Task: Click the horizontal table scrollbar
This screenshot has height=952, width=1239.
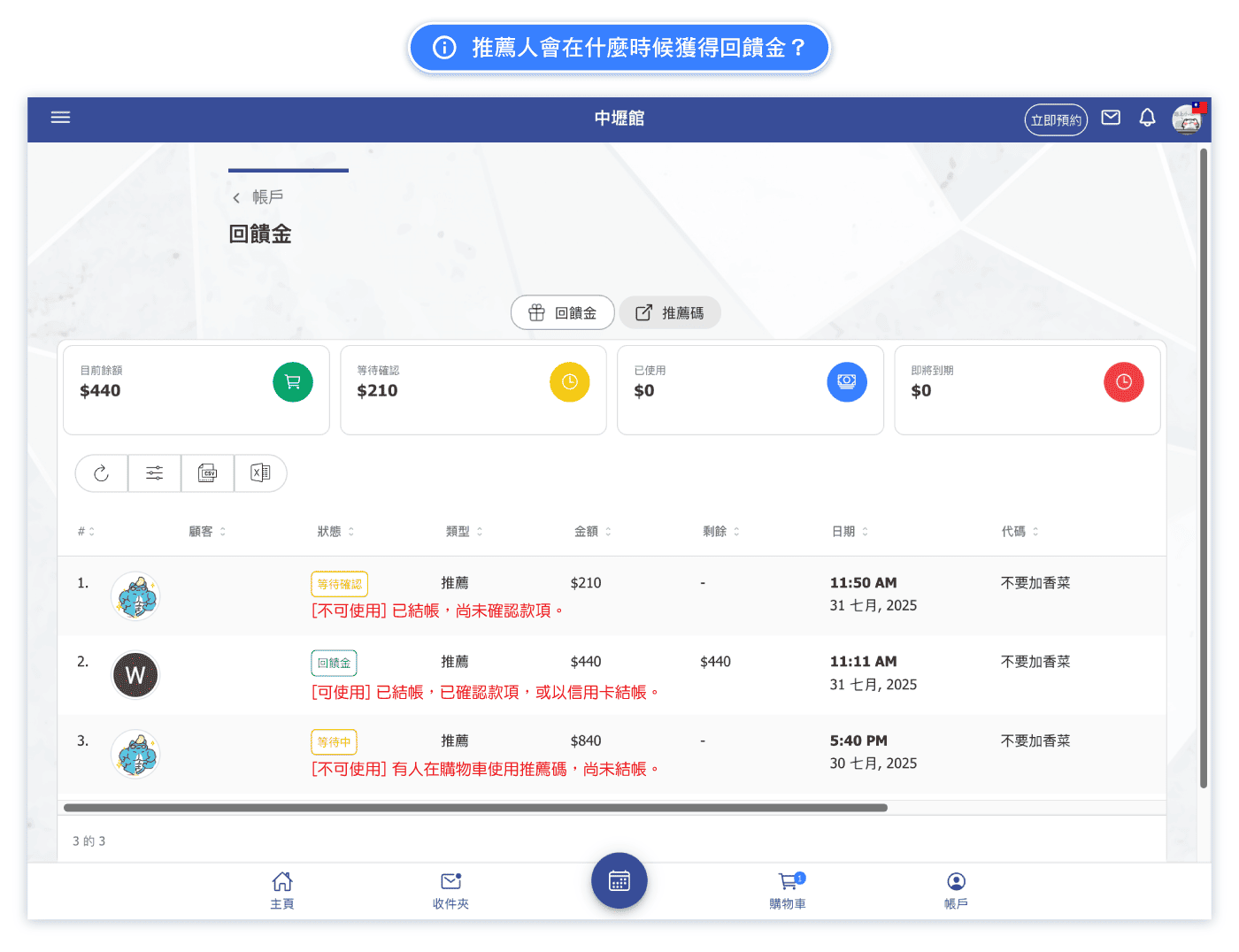Action: point(475,808)
